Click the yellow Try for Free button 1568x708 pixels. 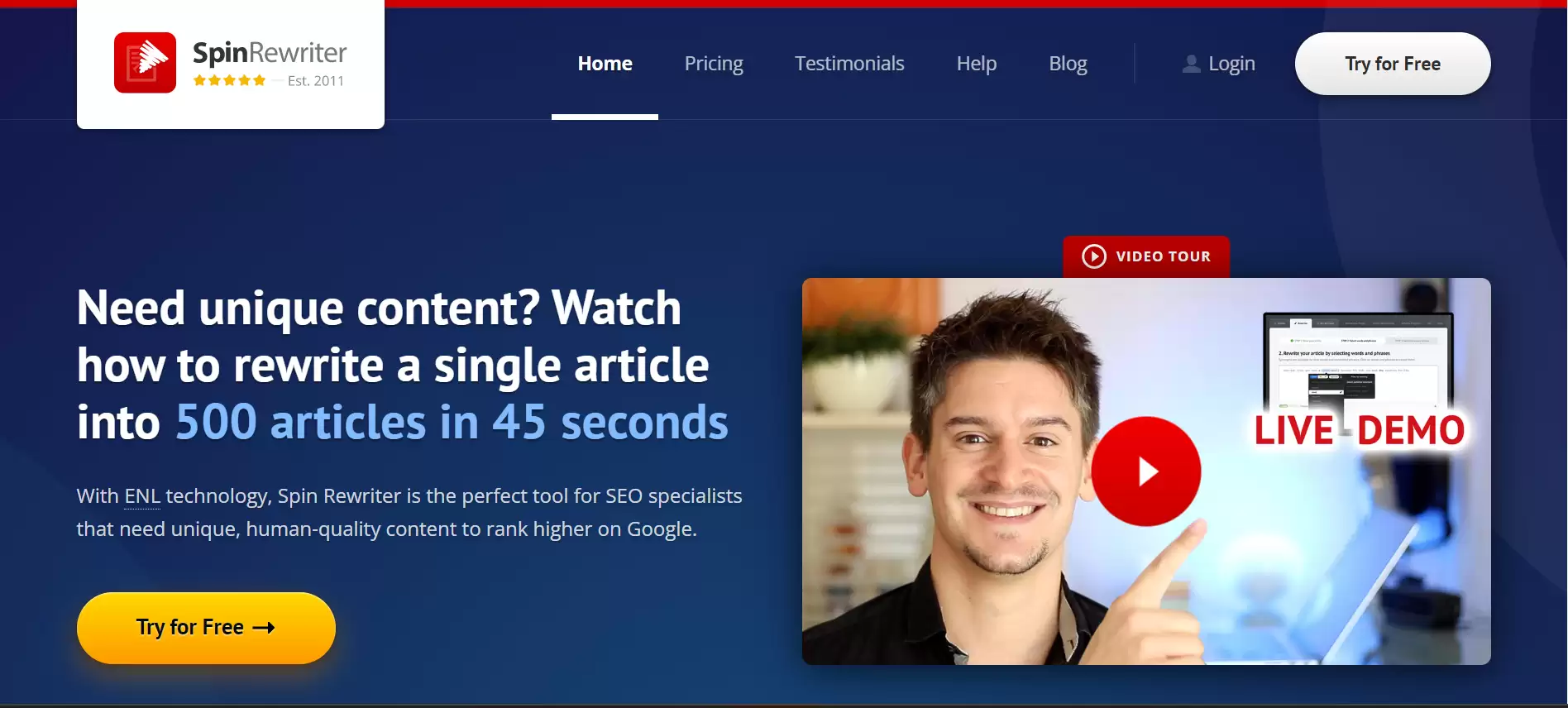point(206,628)
